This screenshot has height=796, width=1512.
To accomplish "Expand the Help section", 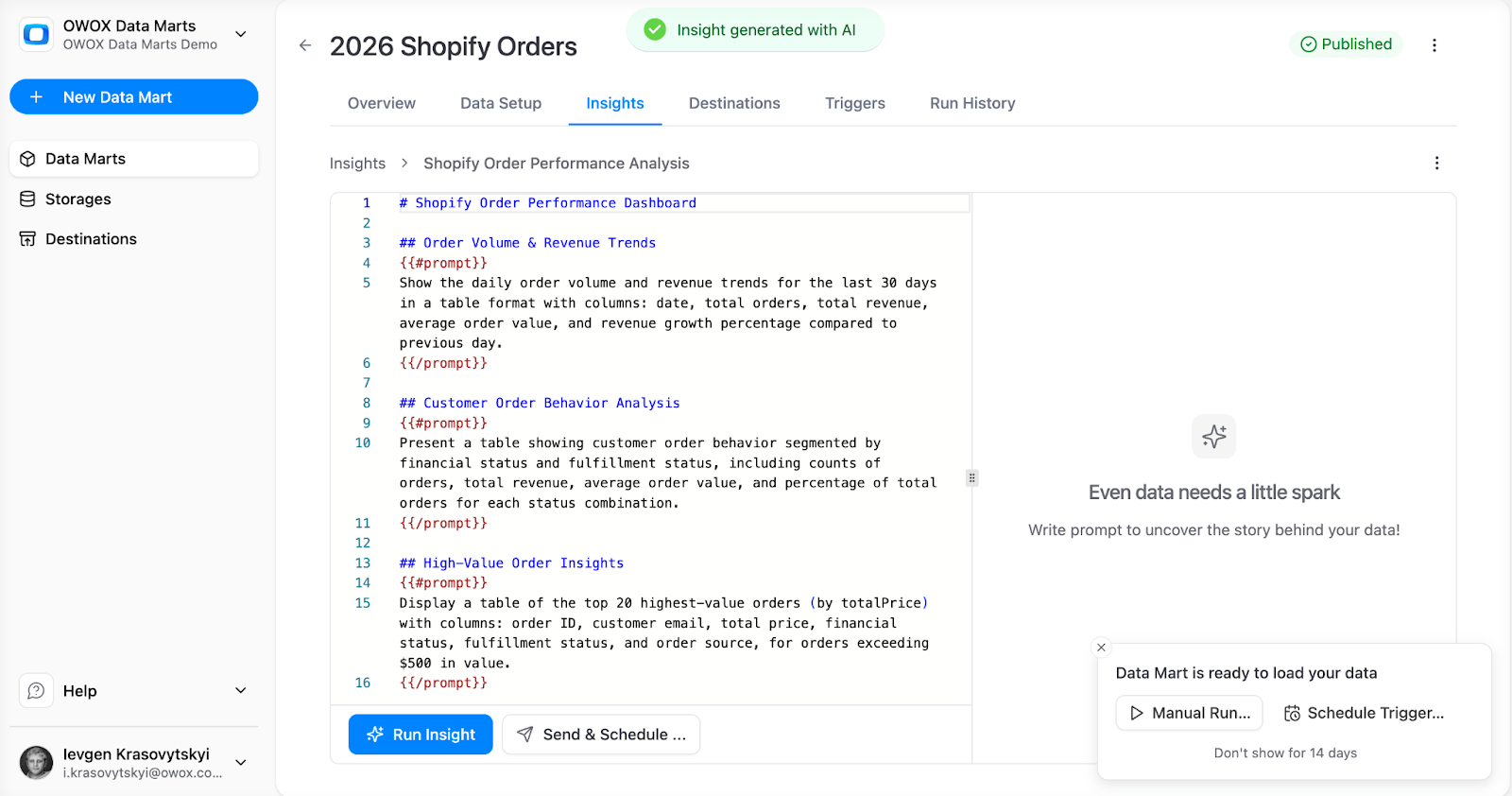I will (x=240, y=690).
